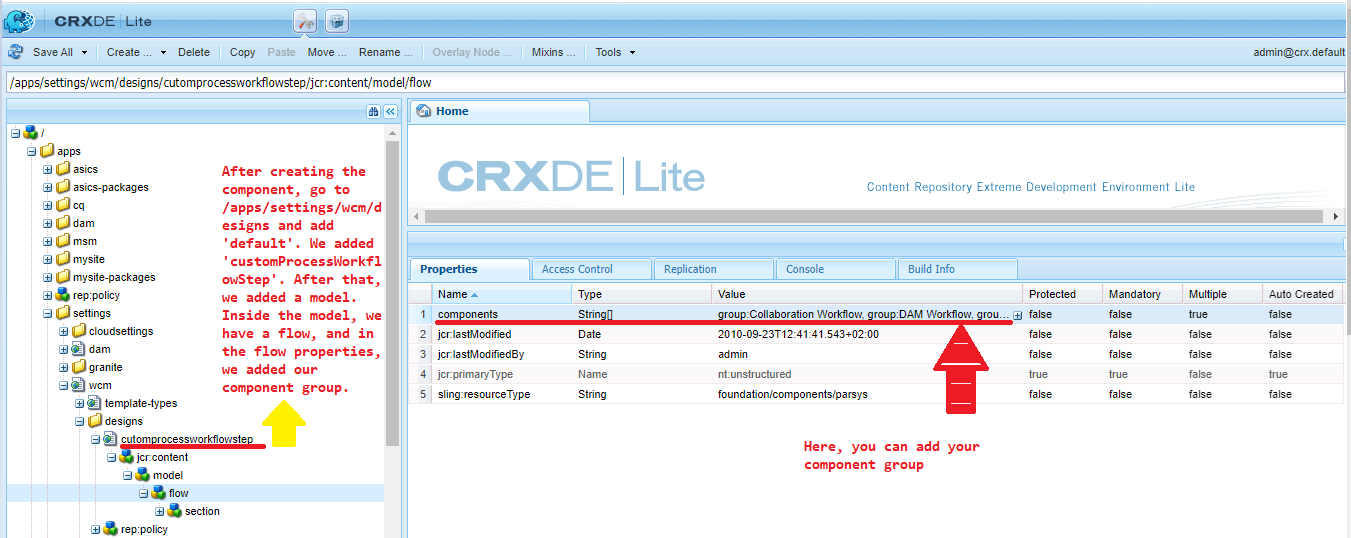
Task: Click the Protected column header
Action: pos(1062,294)
